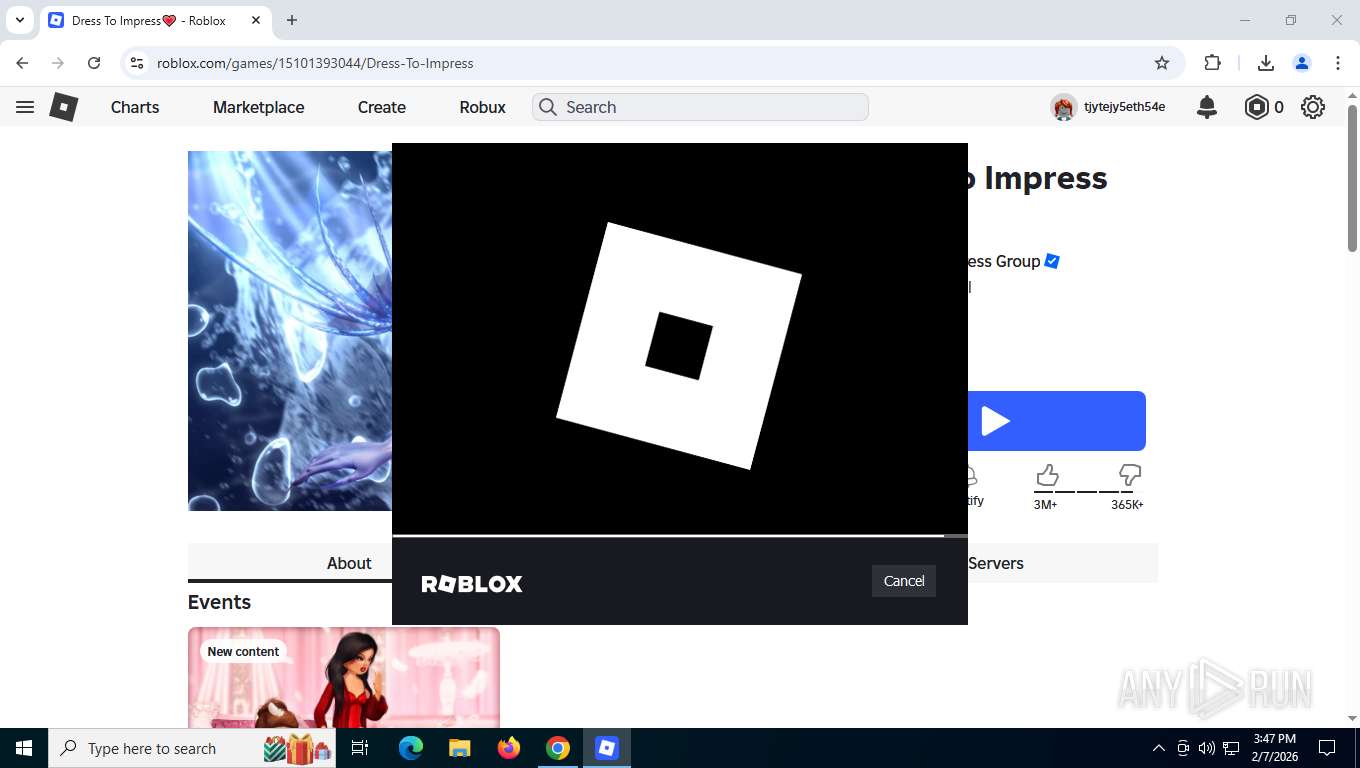Click the thumbs up like icon
The height and width of the screenshot is (768, 1360).
1047,474
